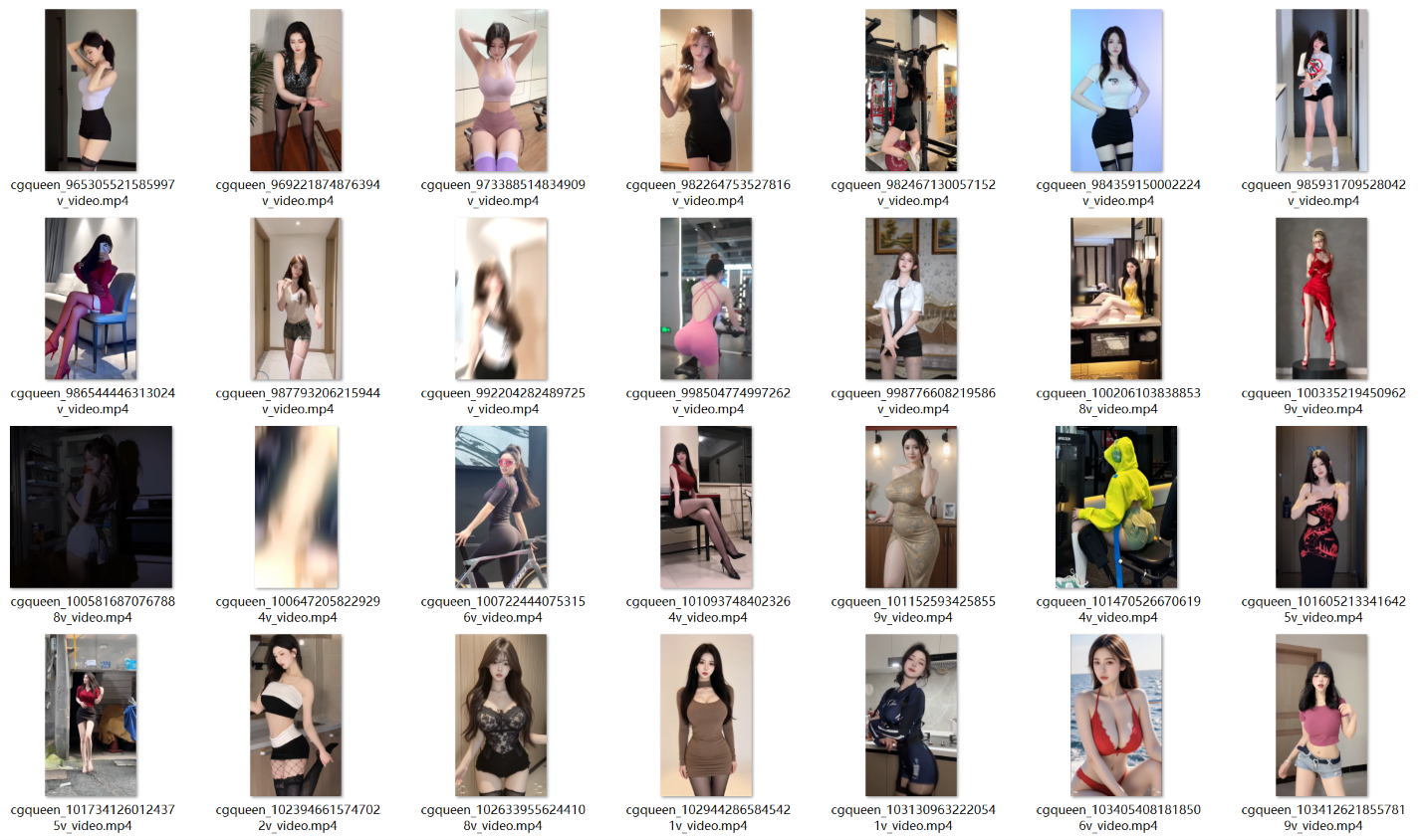Choose the cgqueen_1016052133416425v thumbnail

tap(1321, 507)
